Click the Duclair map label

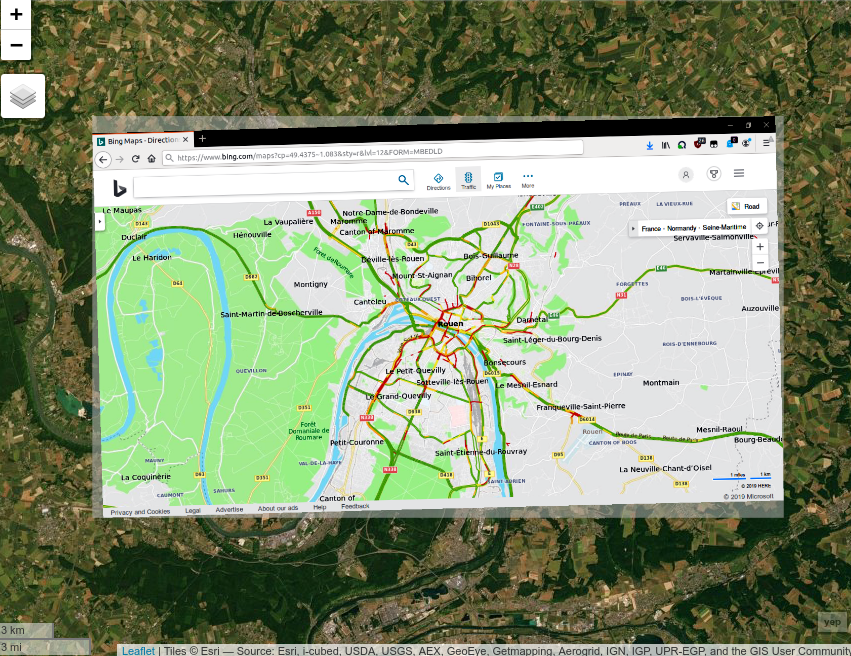tap(134, 237)
